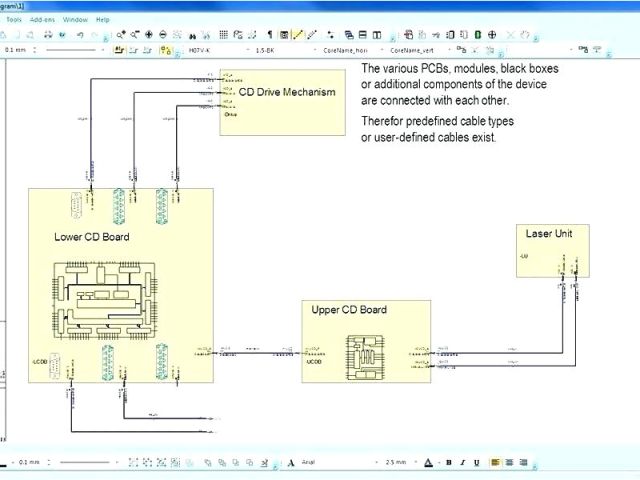Toggle Bold text formatting in the bottom toolbar
Image resolution: width=640 pixels, height=480 pixels.
coord(449,463)
